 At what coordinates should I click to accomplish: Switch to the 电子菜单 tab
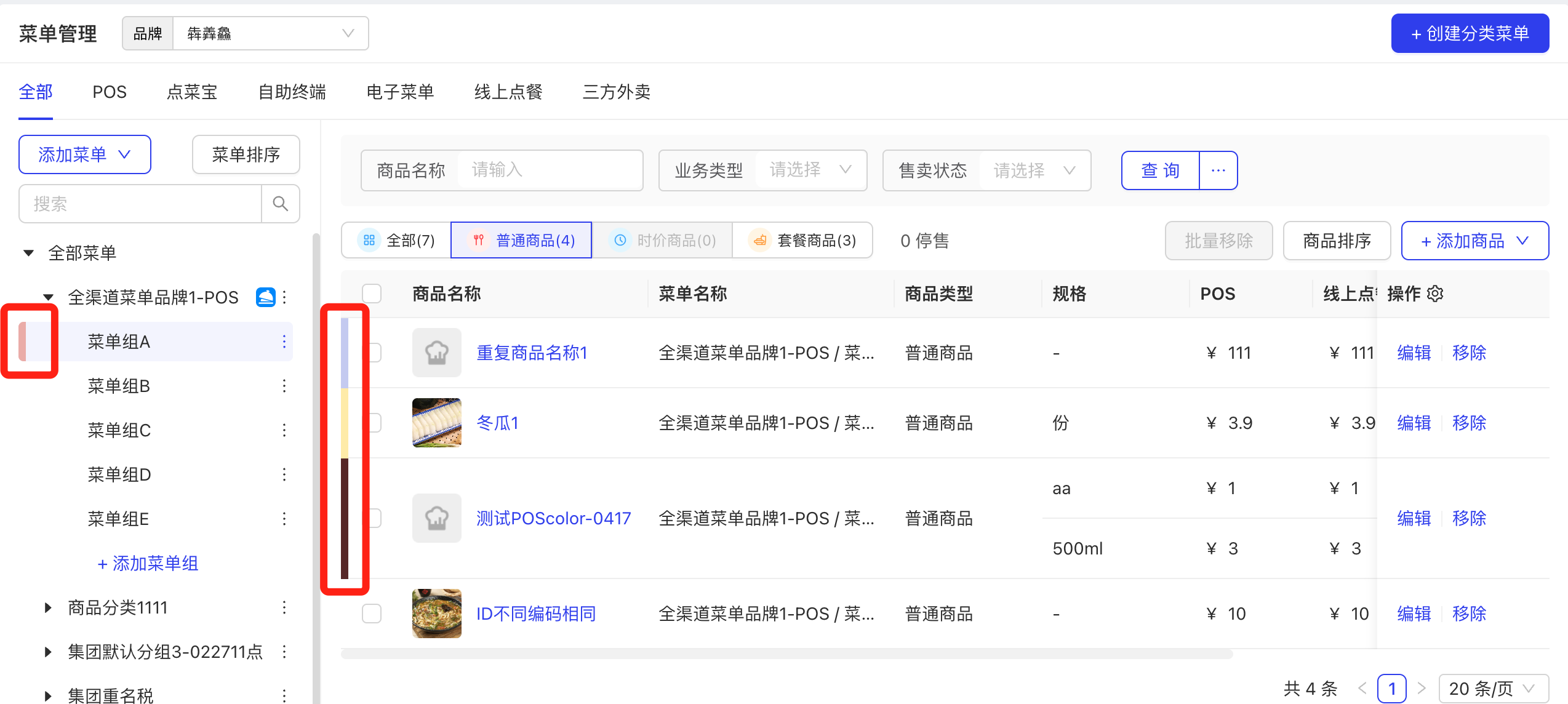coord(400,92)
